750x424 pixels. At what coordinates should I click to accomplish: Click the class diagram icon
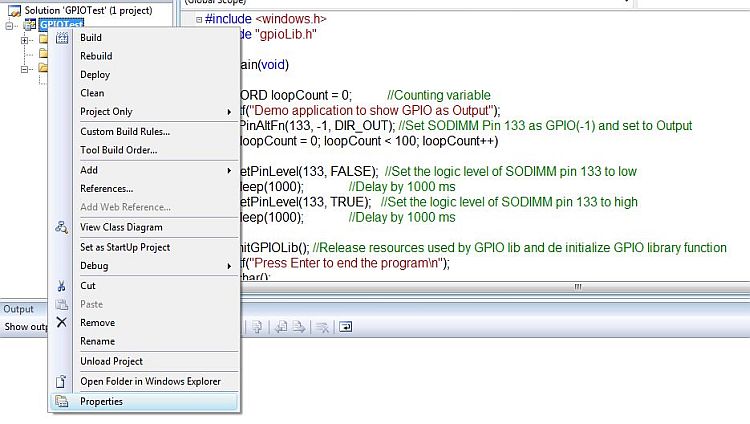(61, 227)
